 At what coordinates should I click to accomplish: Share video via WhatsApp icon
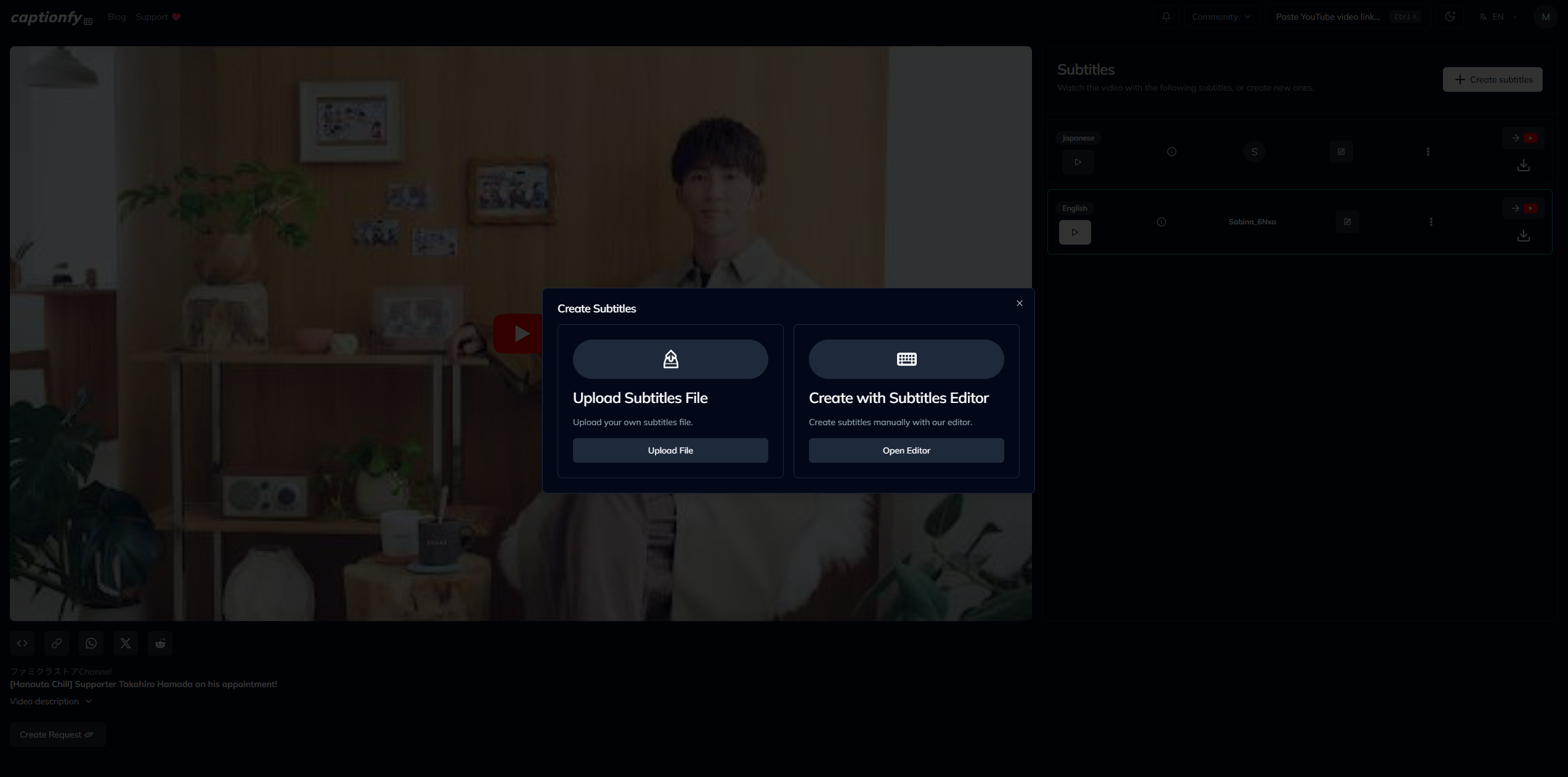tap(91, 643)
